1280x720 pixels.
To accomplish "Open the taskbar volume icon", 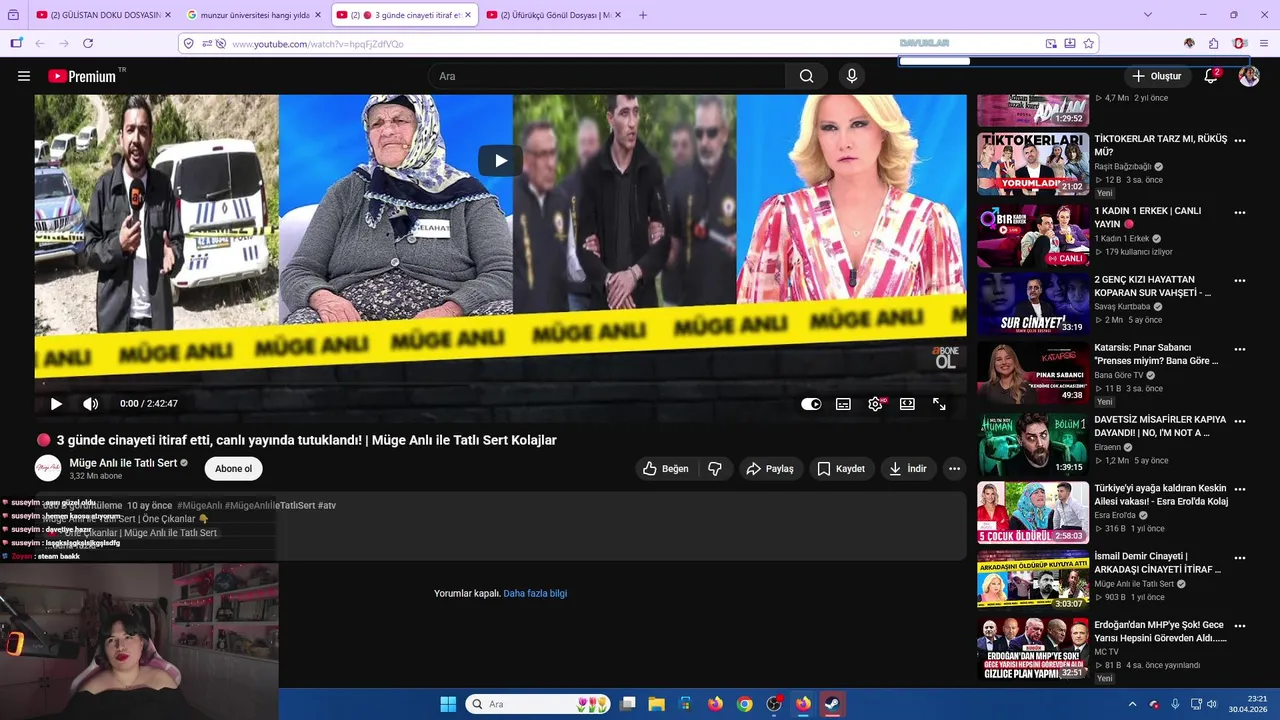I will tap(1211, 704).
